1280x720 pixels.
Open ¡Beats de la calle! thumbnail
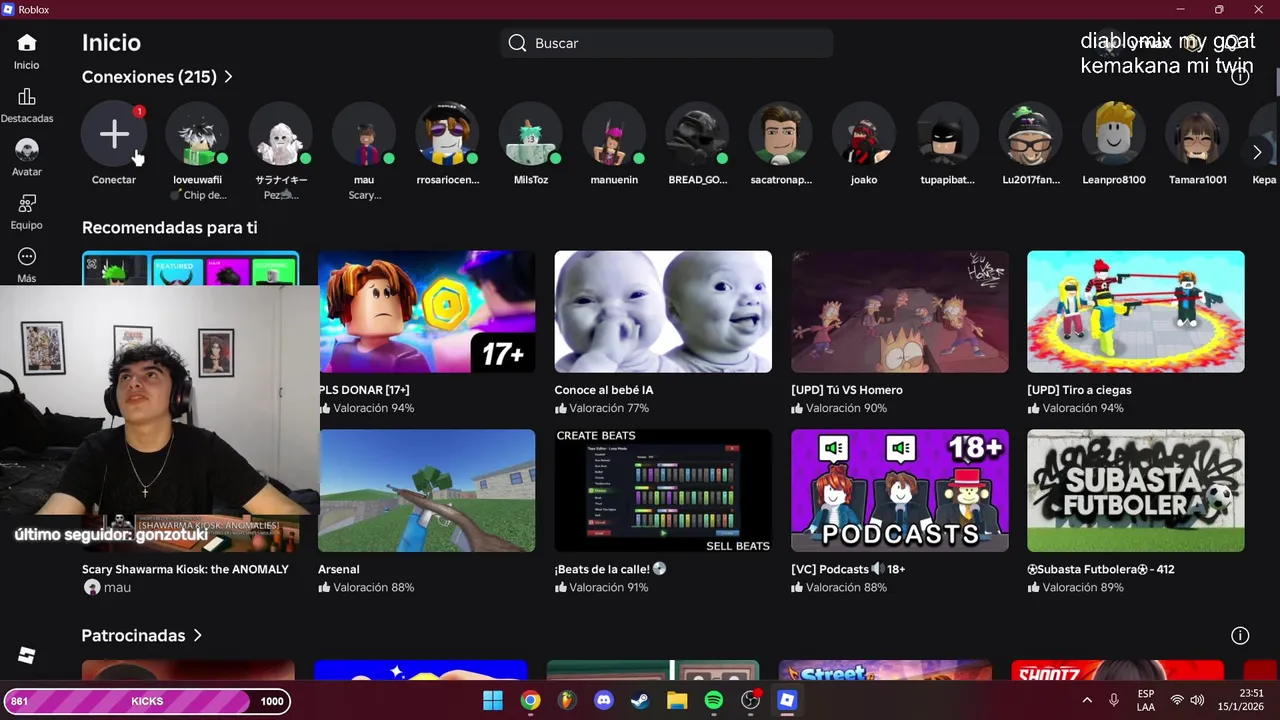(x=663, y=491)
